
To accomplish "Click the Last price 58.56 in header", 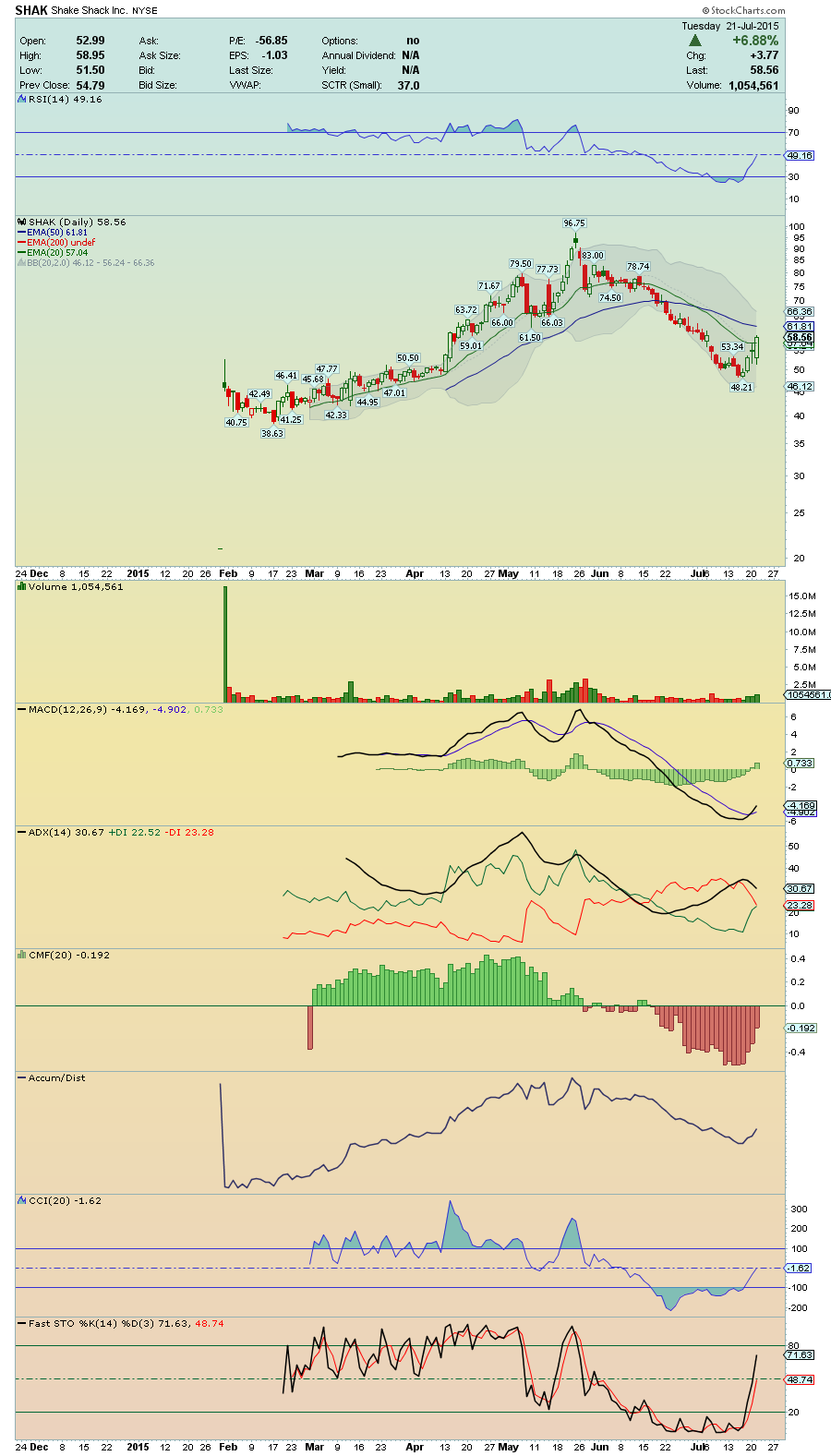I will click(765, 70).
